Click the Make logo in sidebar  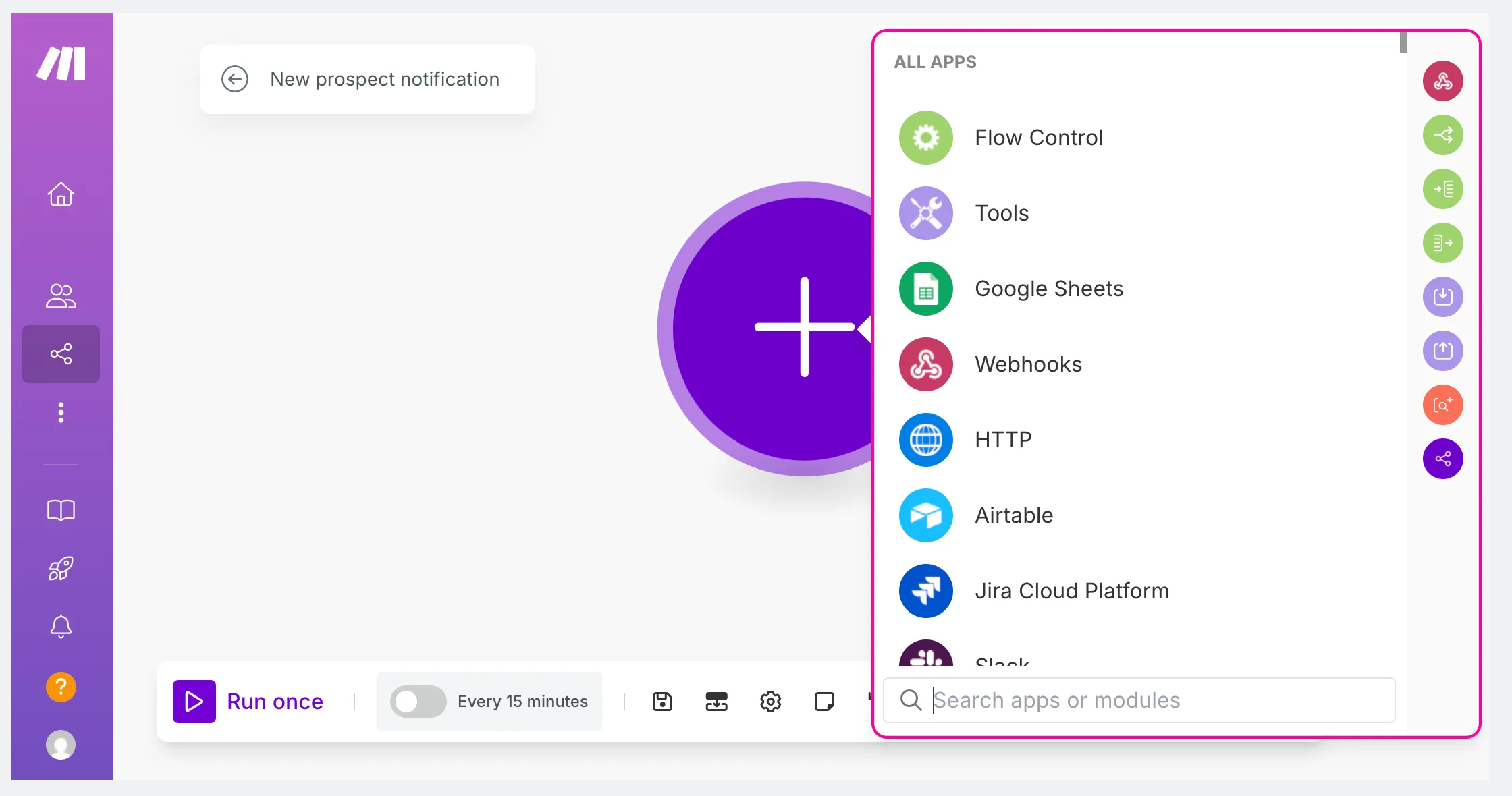coord(61,63)
